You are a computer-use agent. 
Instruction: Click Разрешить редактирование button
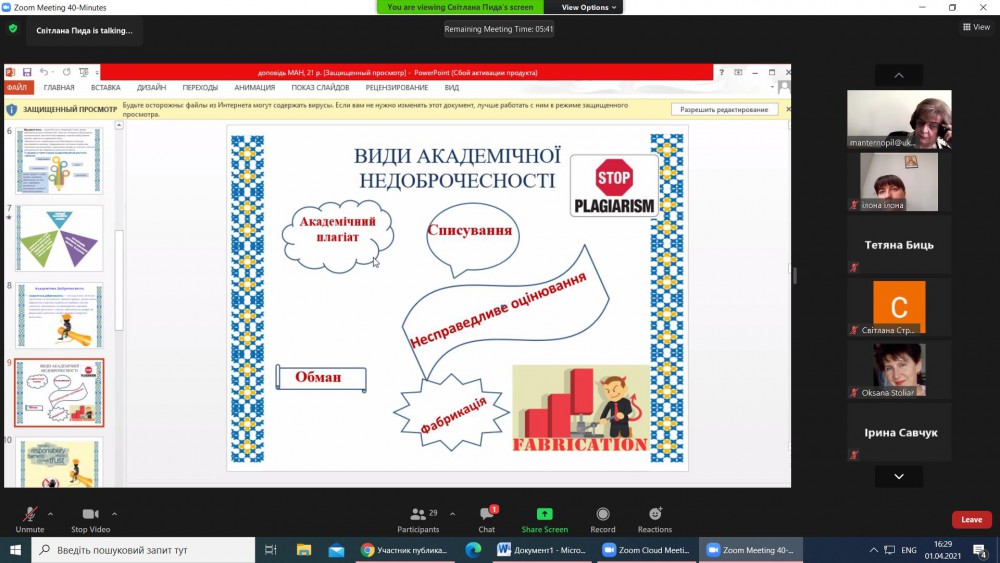click(724, 110)
